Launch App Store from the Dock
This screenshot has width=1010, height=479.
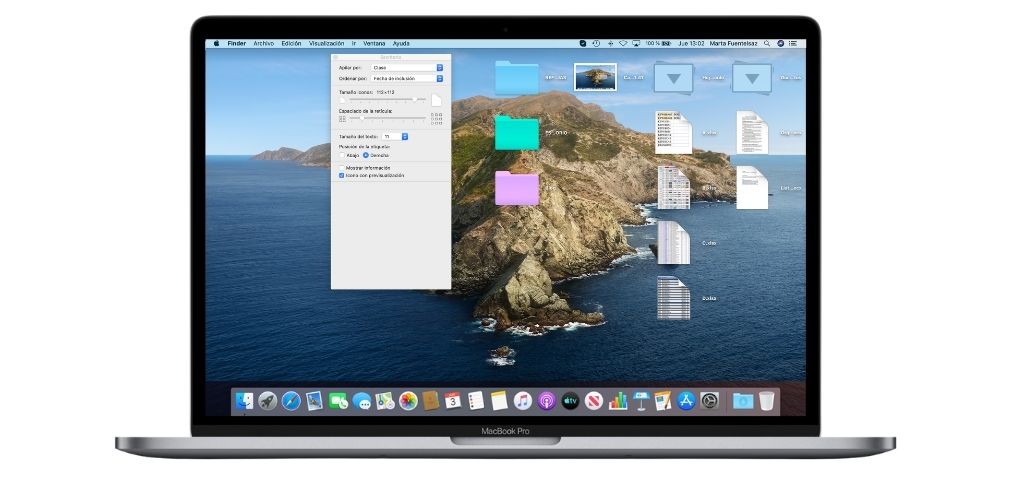(x=686, y=401)
